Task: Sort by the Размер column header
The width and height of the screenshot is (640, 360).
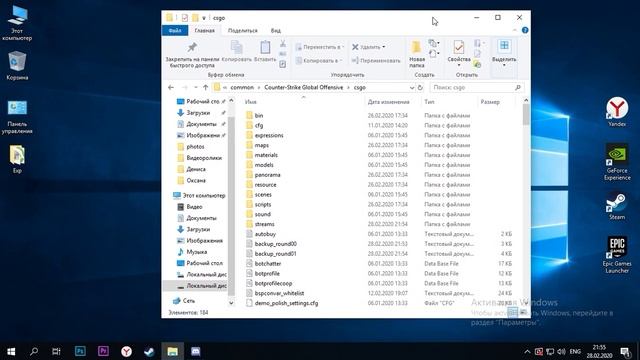Action: point(490,102)
